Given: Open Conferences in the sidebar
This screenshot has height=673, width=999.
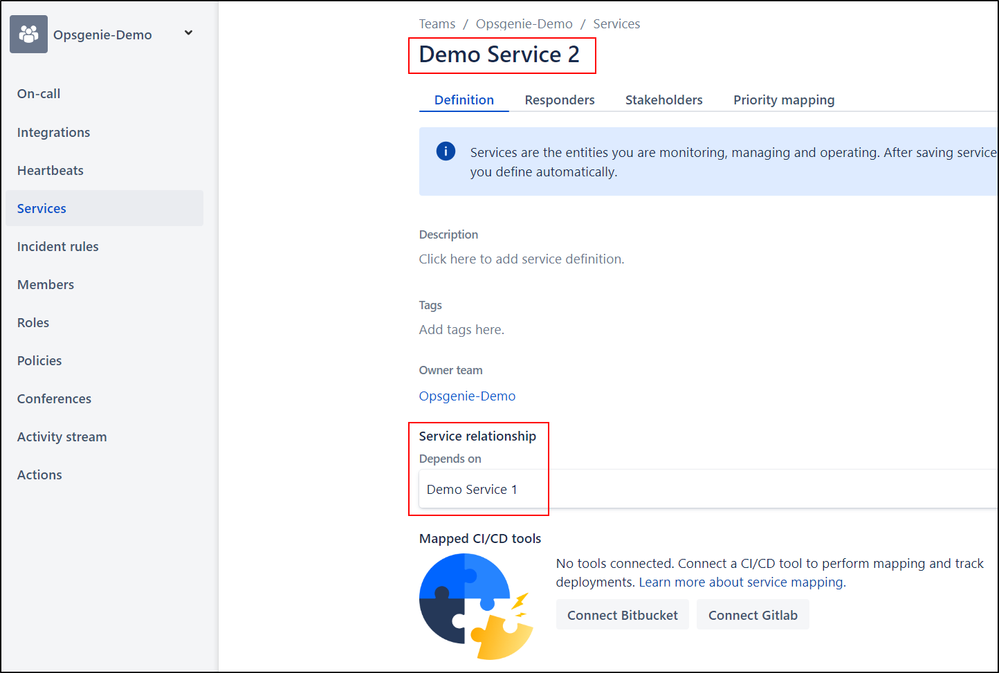Looking at the screenshot, I should (x=54, y=399).
